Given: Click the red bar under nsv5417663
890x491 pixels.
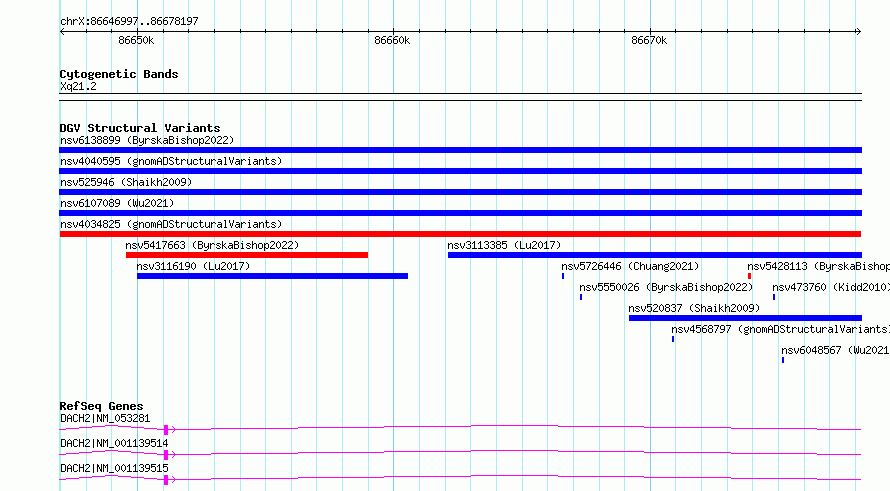Looking at the screenshot, I should tap(247, 255).
